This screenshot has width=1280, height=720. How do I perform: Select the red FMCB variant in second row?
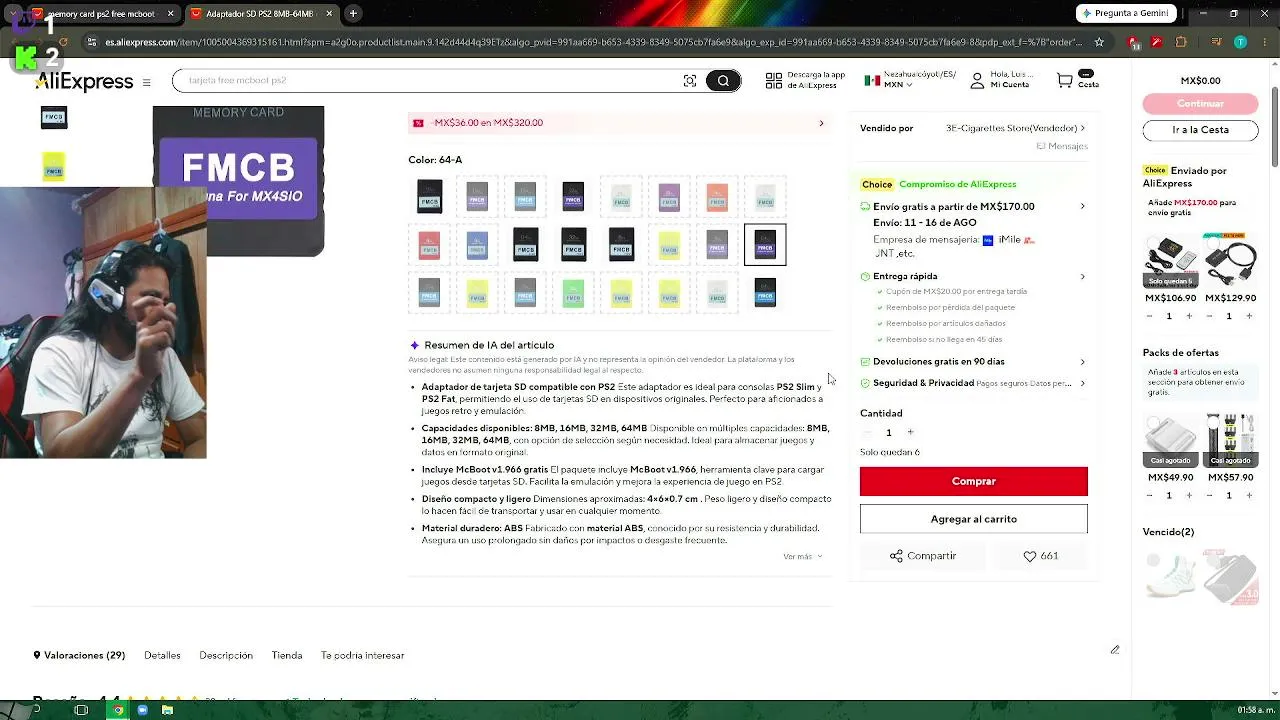[429, 244]
